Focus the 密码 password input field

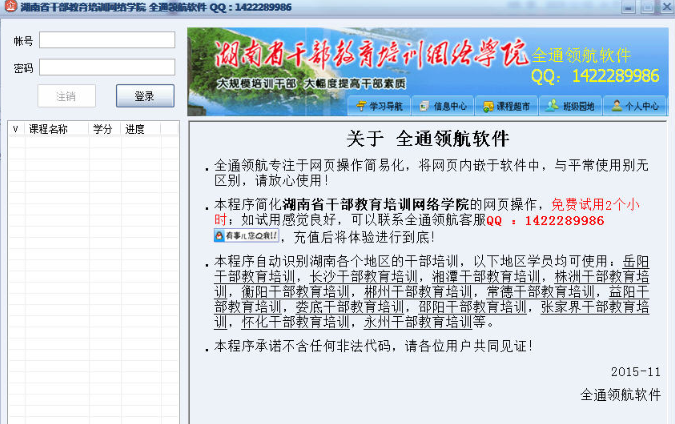coord(107,68)
